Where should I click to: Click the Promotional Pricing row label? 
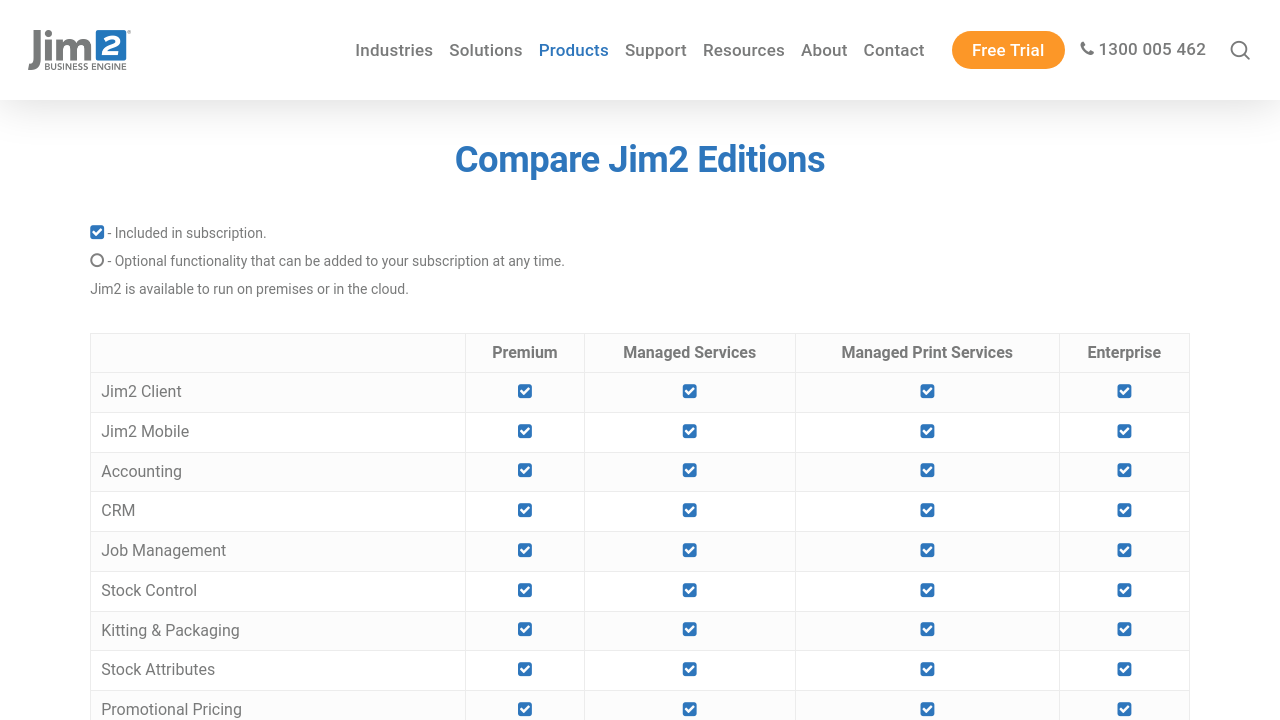(x=171, y=709)
